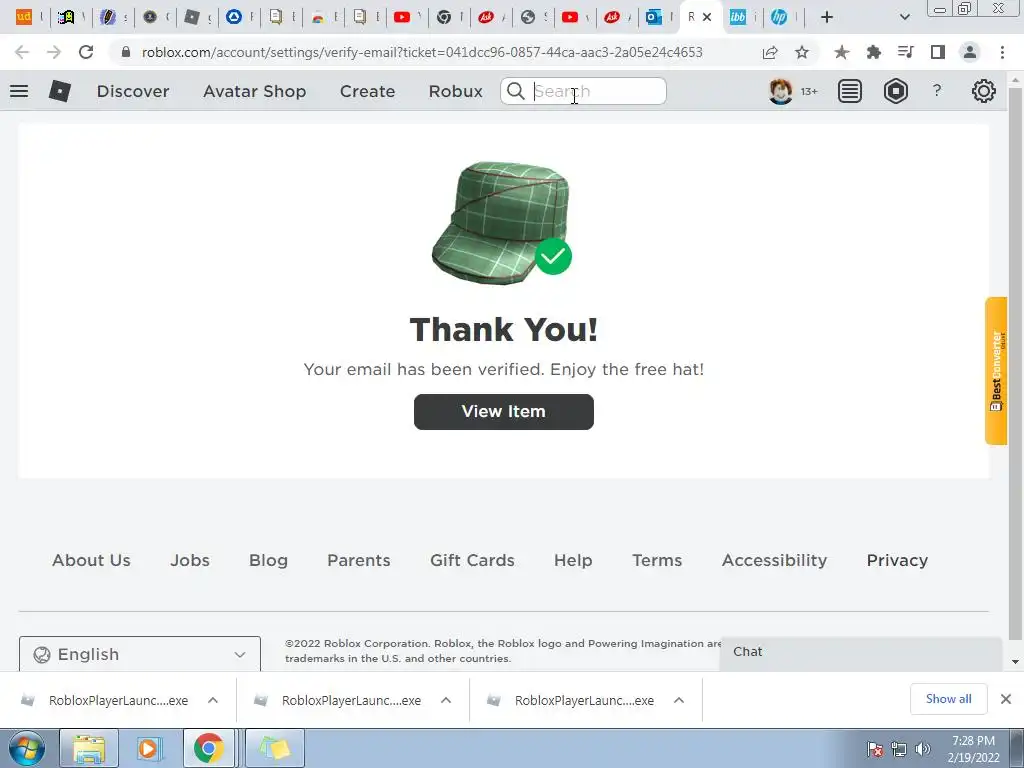Click the solid star bookmarks extension icon
The height and width of the screenshot is (768, 1024).
pyautogui.click(x=841, y=52)
